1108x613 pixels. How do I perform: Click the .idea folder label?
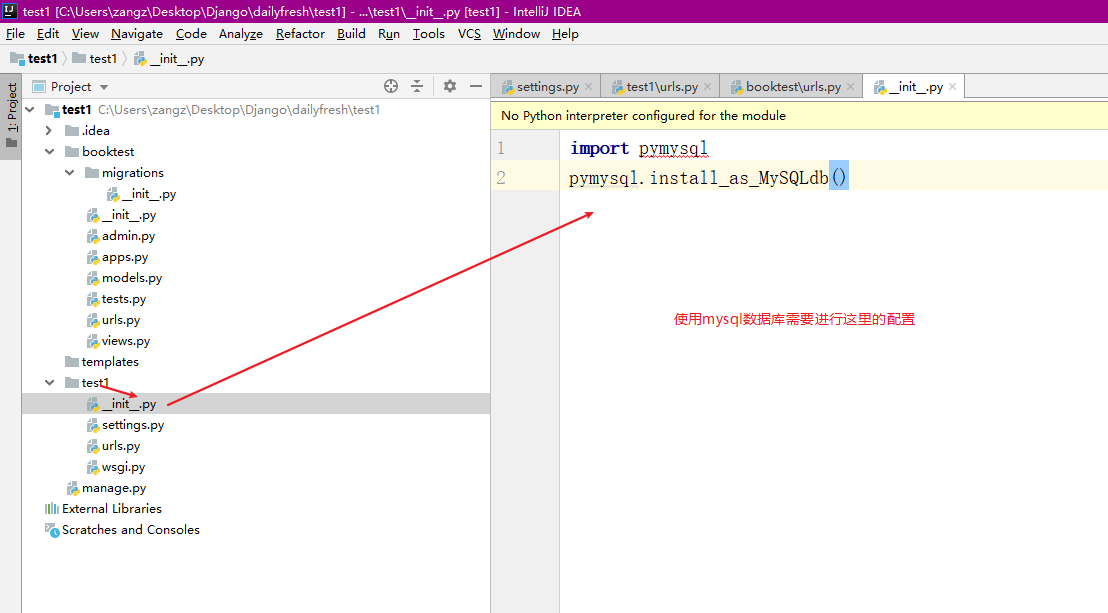pos(95,131)
